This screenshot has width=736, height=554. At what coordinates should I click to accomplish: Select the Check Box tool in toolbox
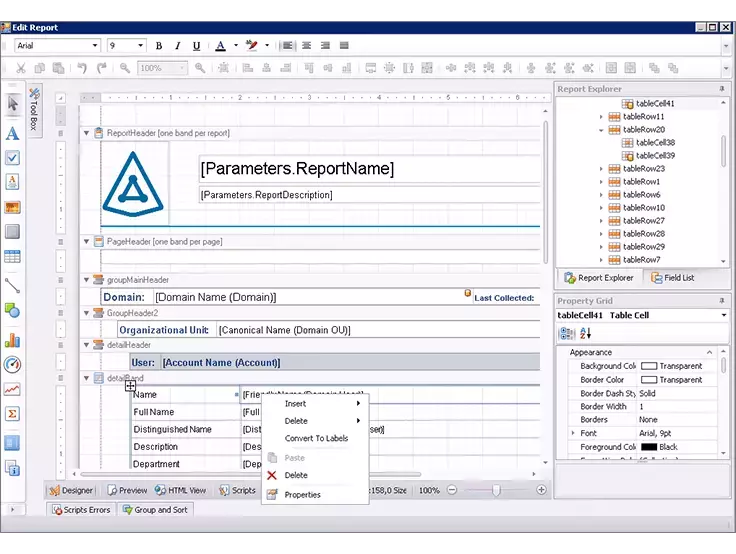(x=13, y=158)
